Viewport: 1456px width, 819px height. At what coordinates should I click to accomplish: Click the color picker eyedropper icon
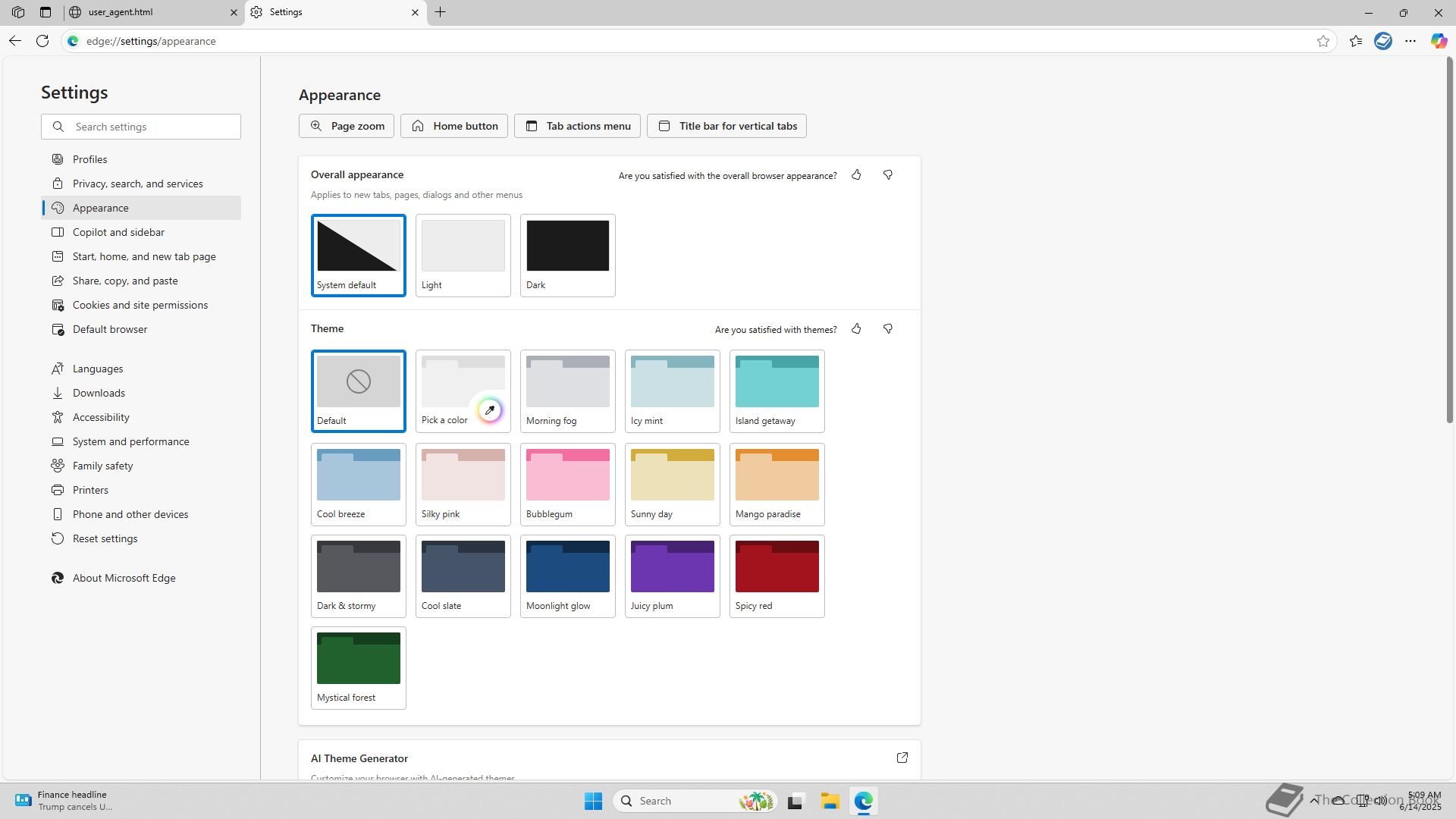490,410
